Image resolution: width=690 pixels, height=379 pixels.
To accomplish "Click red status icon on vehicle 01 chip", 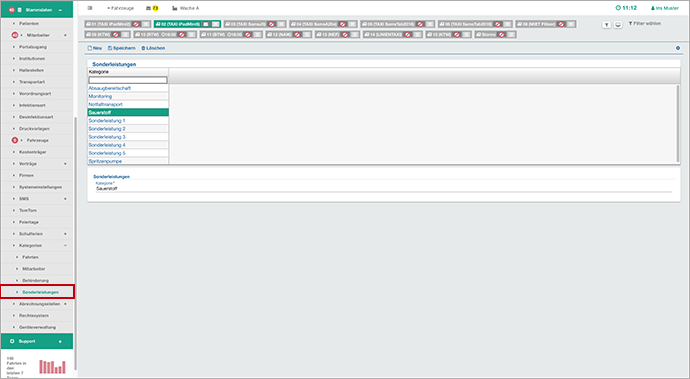I will [136, 24].
